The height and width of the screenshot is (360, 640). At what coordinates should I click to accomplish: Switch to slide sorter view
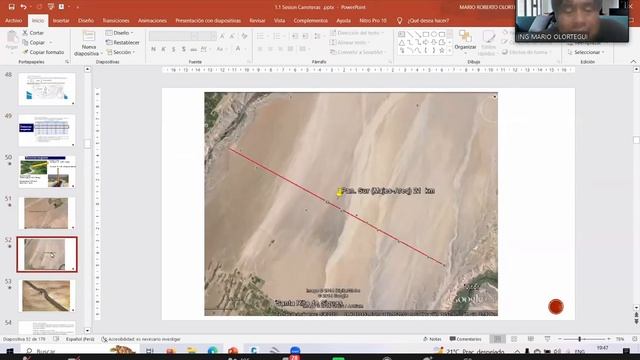click(x=514, y=339)
